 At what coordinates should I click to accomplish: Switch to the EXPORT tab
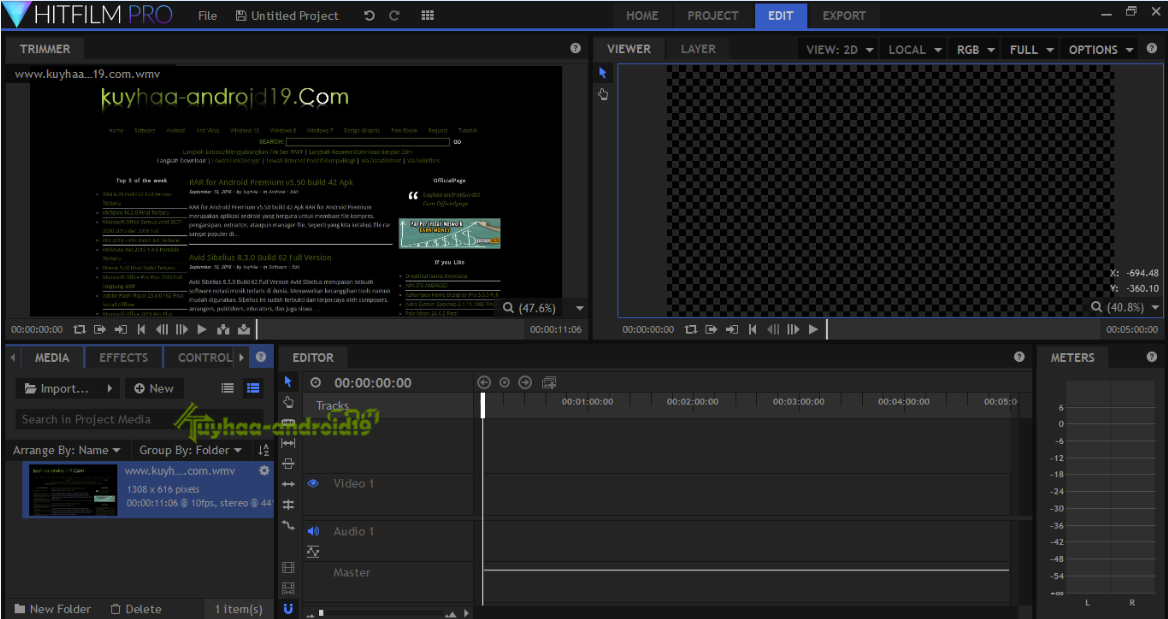coord(844,16)
